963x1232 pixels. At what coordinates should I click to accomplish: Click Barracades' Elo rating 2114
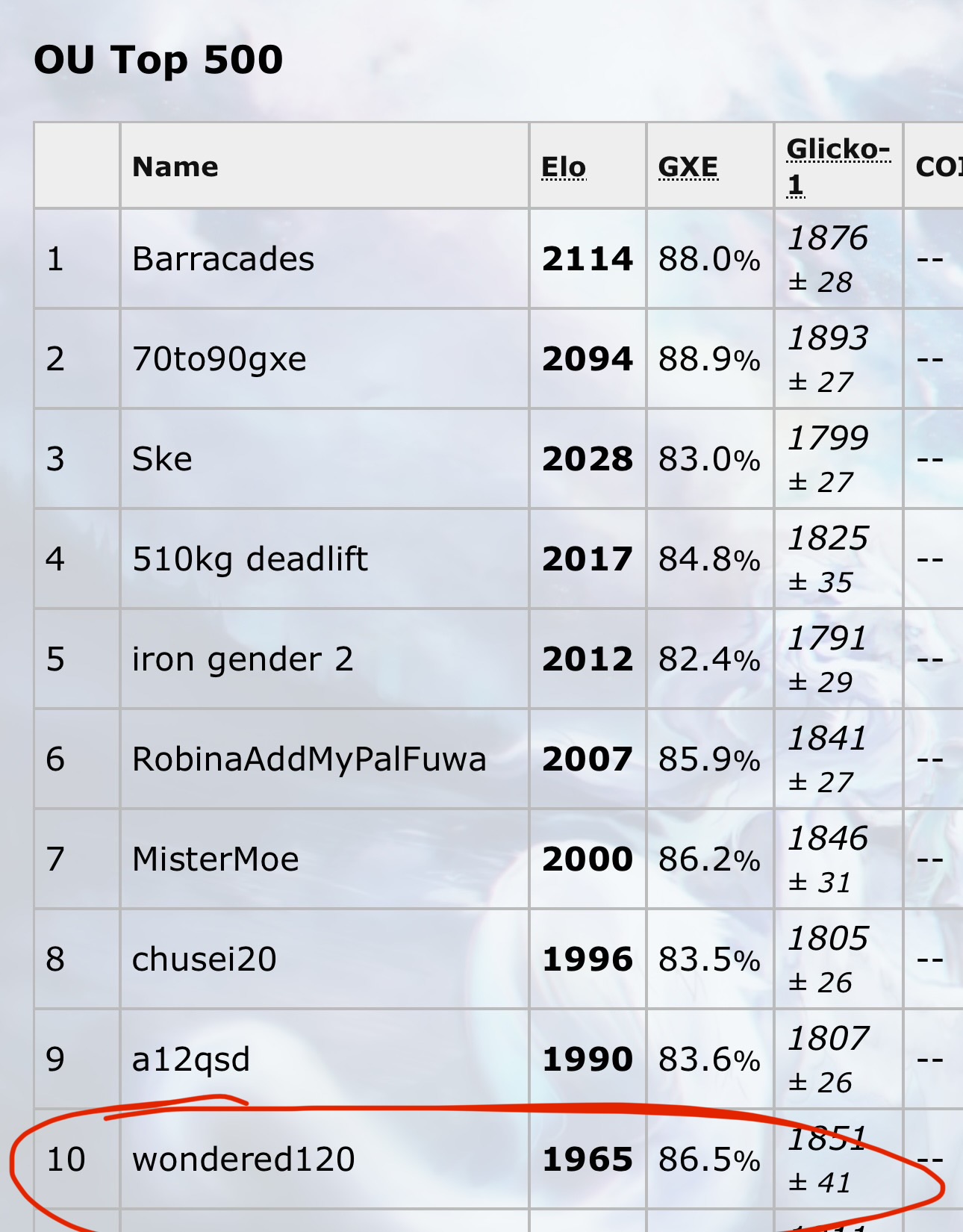tap(588, 259)
